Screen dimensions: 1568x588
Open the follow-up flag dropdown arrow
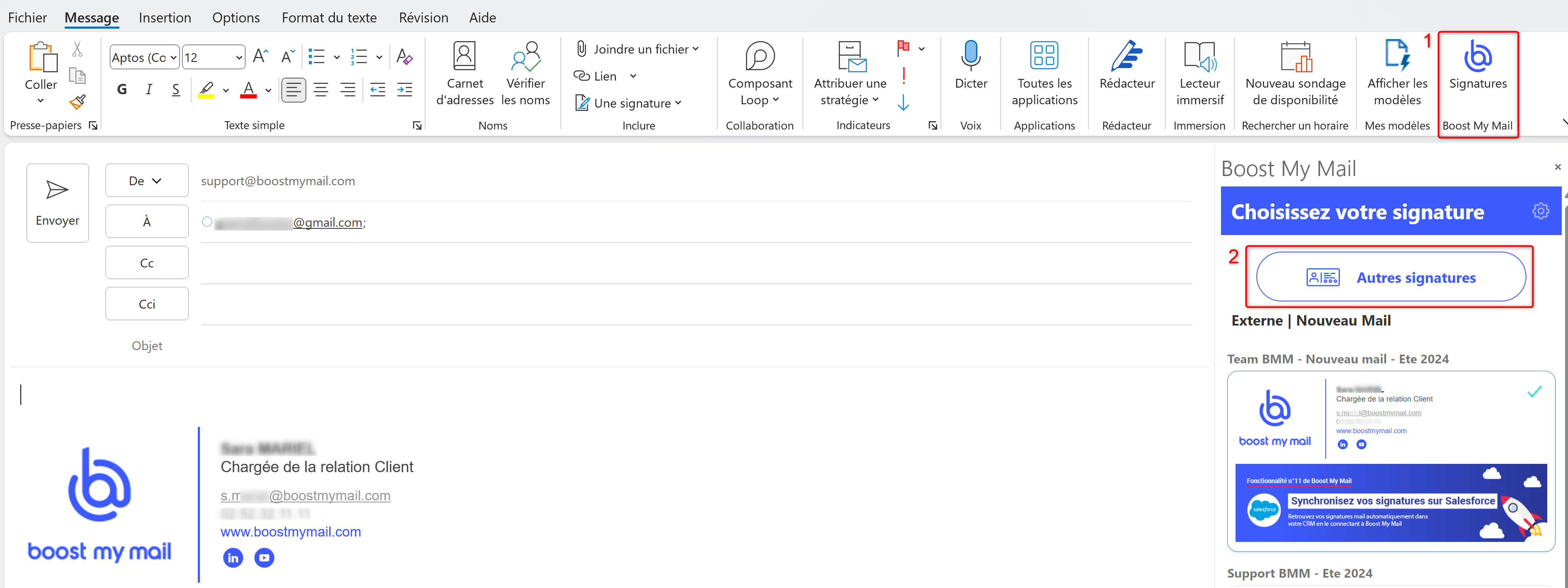click(922, 49)
